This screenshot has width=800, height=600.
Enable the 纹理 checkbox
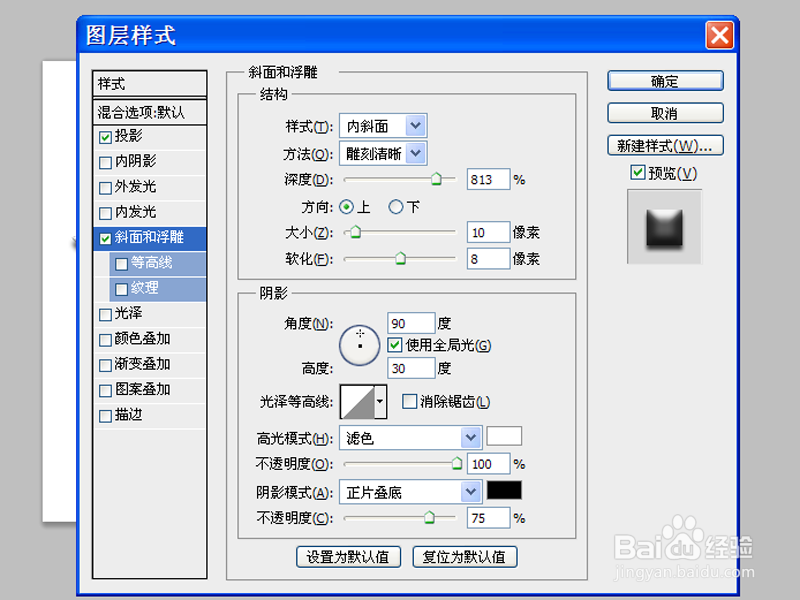[x=121, y=289]
